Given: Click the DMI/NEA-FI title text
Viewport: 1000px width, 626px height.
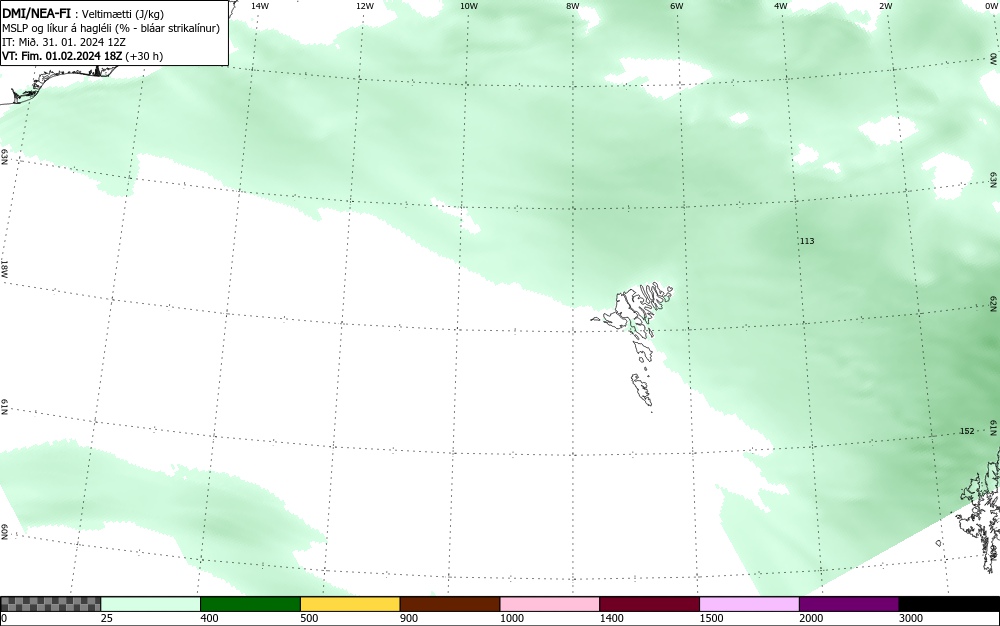Looking at the screenshot, I should click(36, 12).
